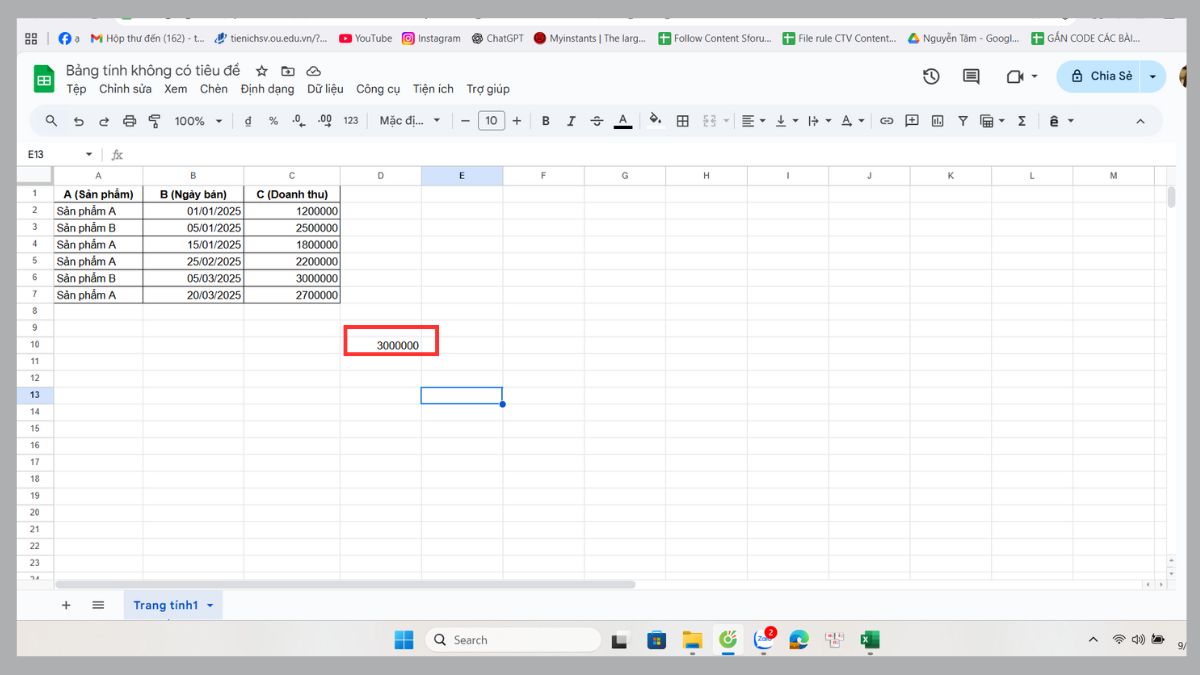
Task: Add a new sheet
Action: tap(66, 605)
